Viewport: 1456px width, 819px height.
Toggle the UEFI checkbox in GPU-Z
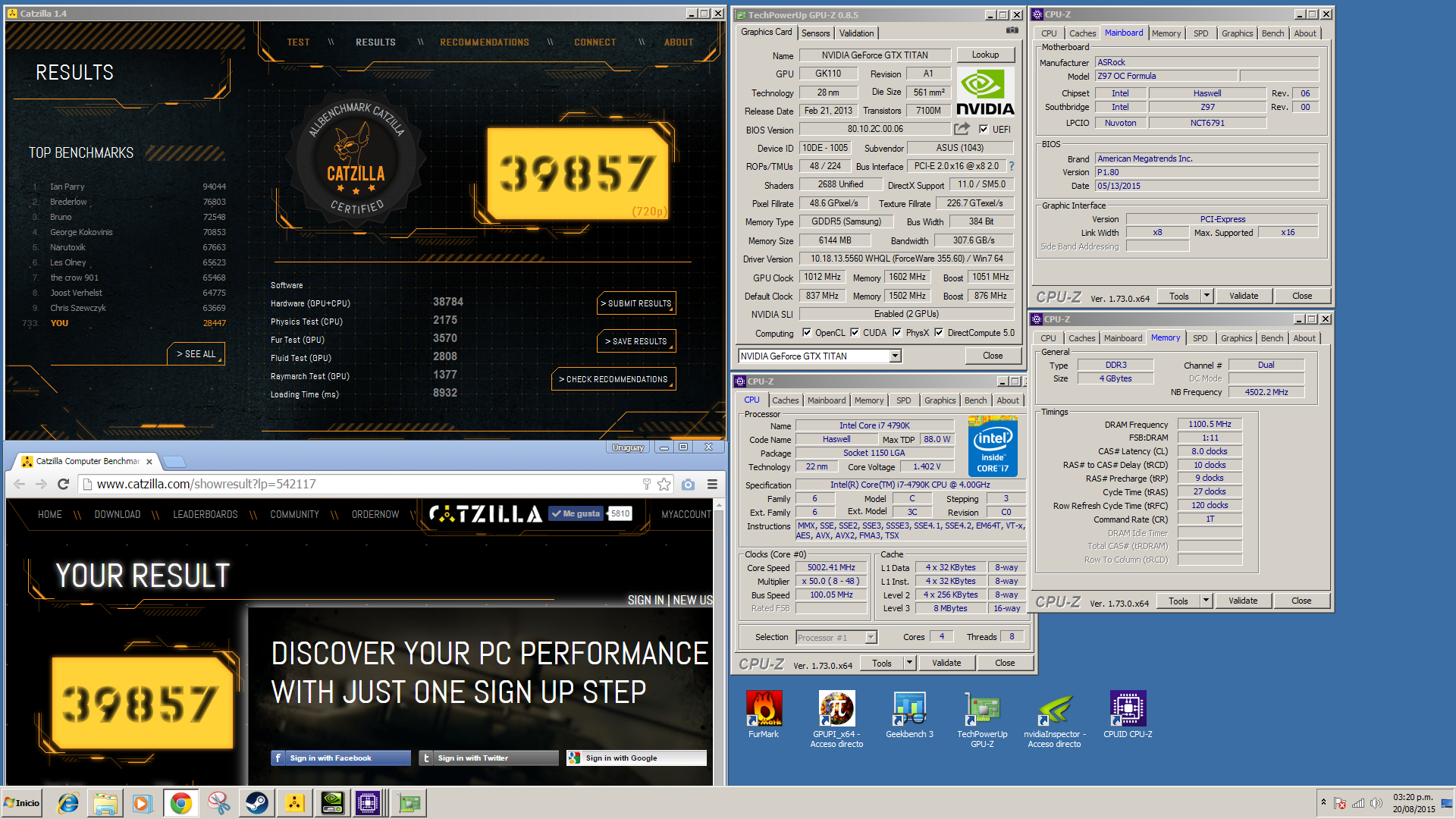pos(984,129)
